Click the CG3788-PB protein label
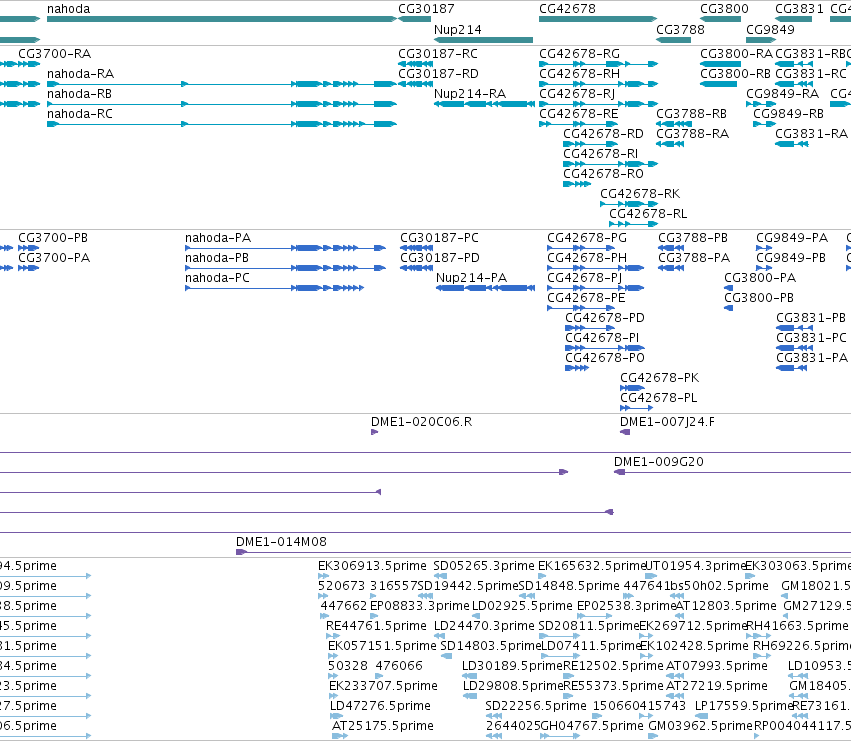The image size is (851, 741). pos(693,238)
